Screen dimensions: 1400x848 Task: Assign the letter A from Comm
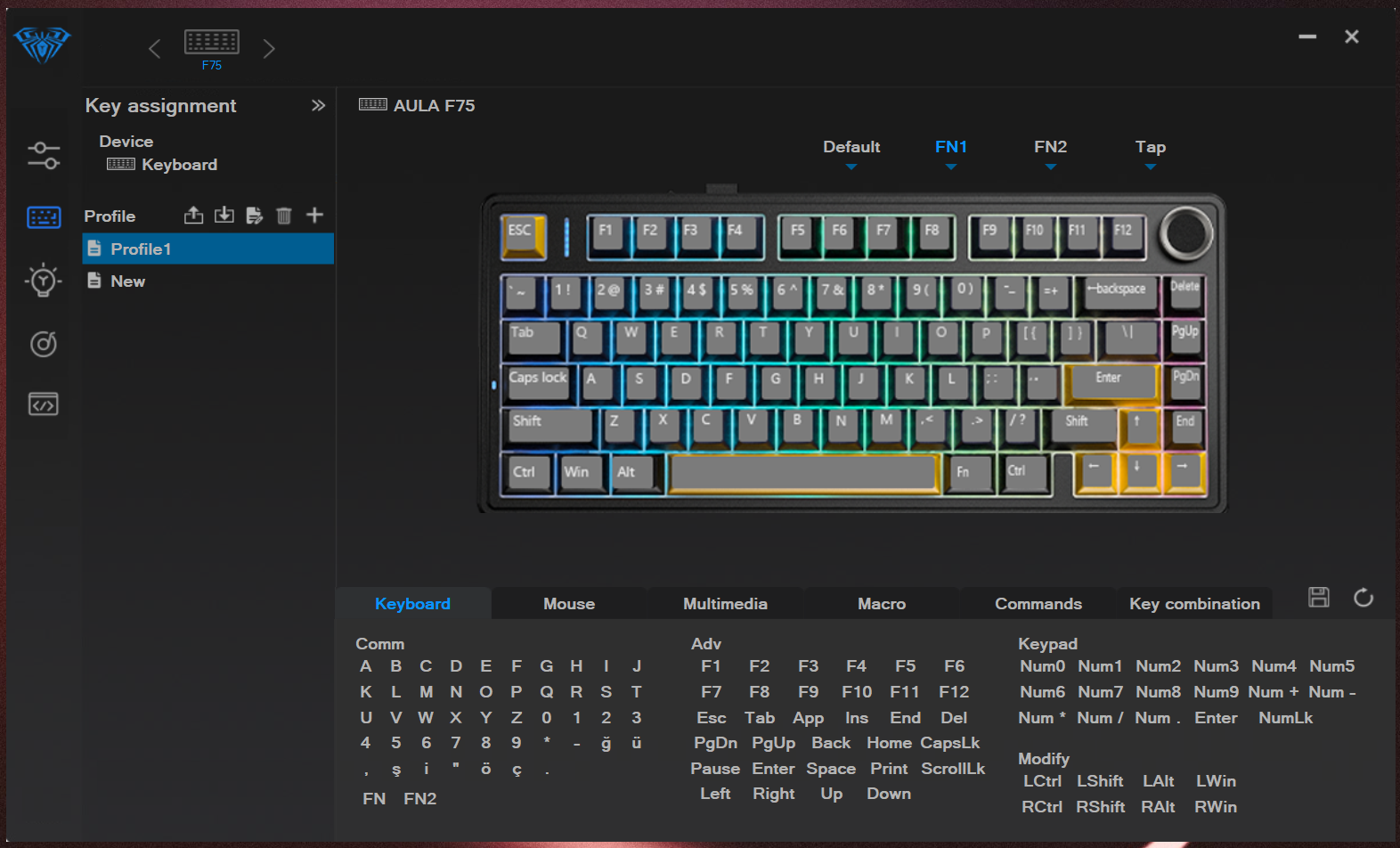pos(366,666)
